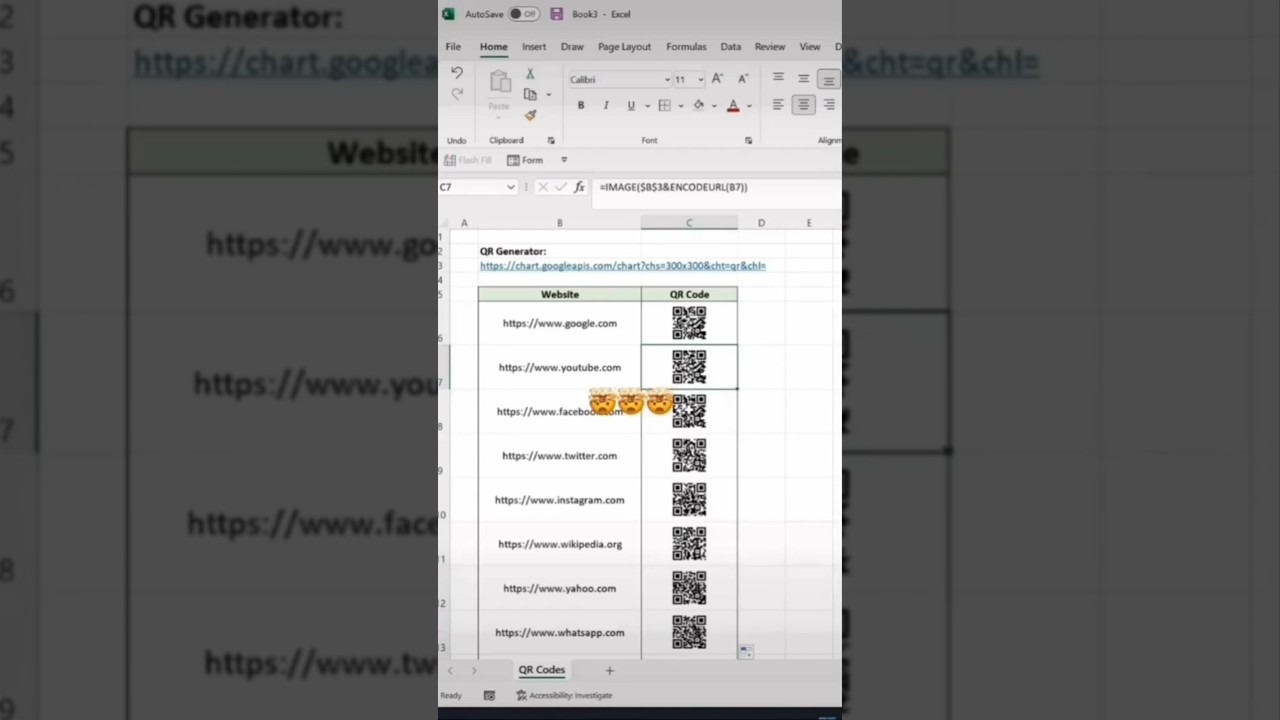Open the Draw ribbon tab
Image resolution: width=1280 pixels, height=720 pixels.
[x=572, y=47]
